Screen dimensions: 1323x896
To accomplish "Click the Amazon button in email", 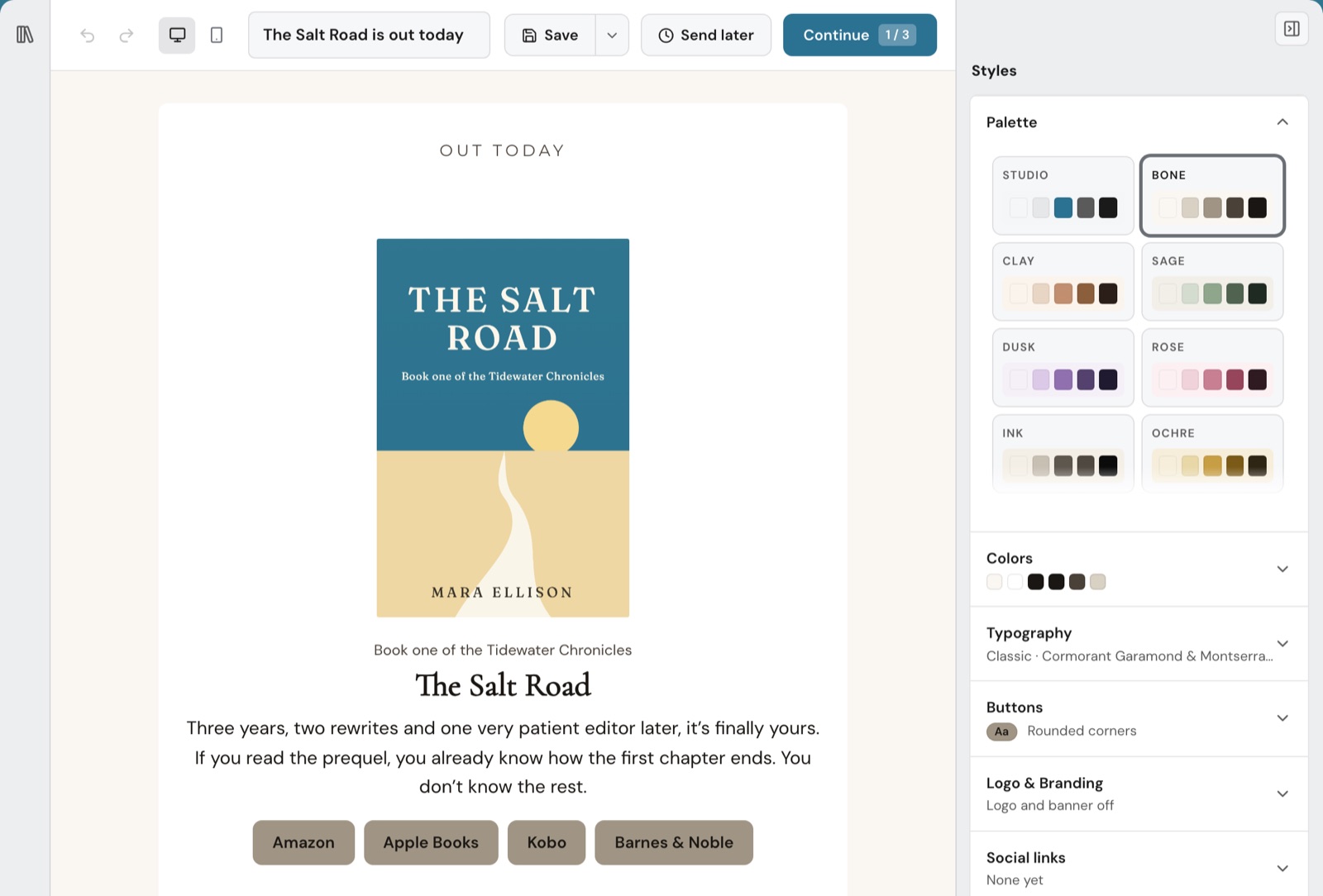I will [303, 842].
